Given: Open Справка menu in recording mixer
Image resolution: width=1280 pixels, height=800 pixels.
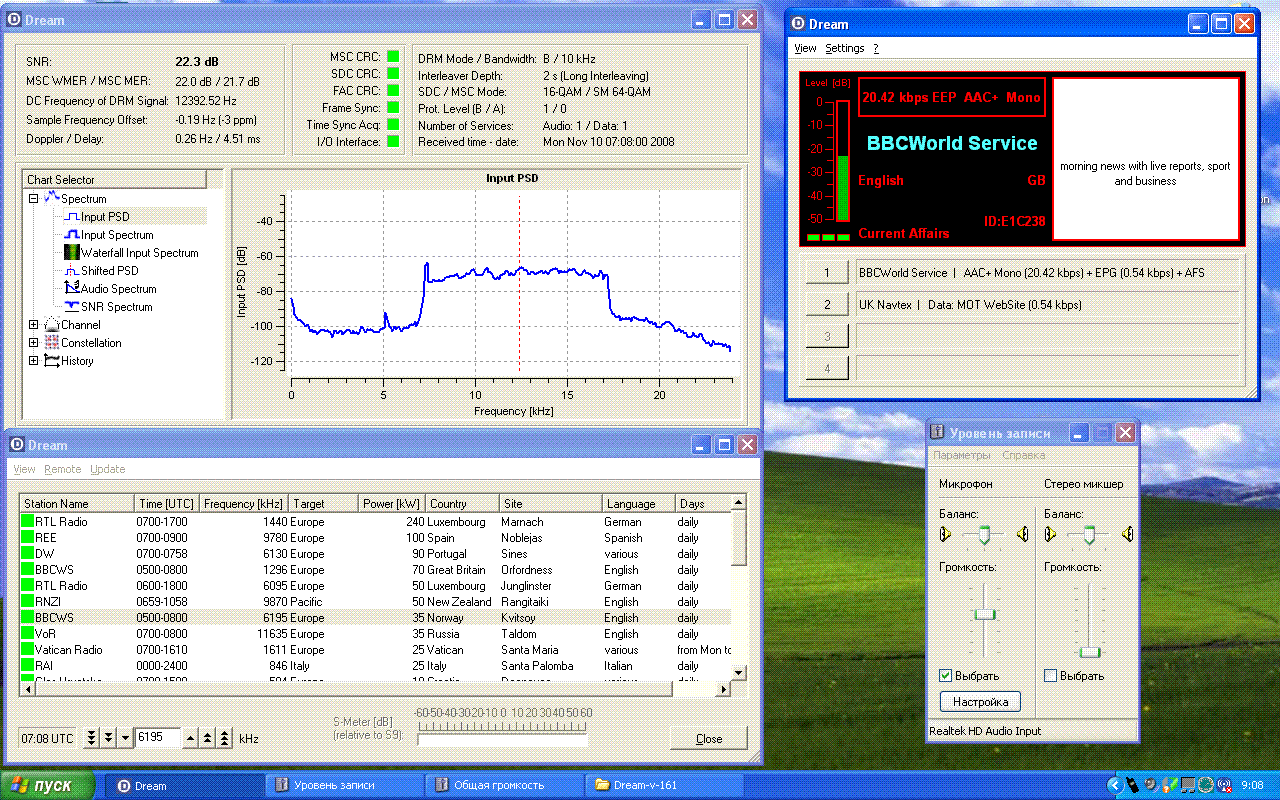Looking at the screenshot, I should [1024, 455].
